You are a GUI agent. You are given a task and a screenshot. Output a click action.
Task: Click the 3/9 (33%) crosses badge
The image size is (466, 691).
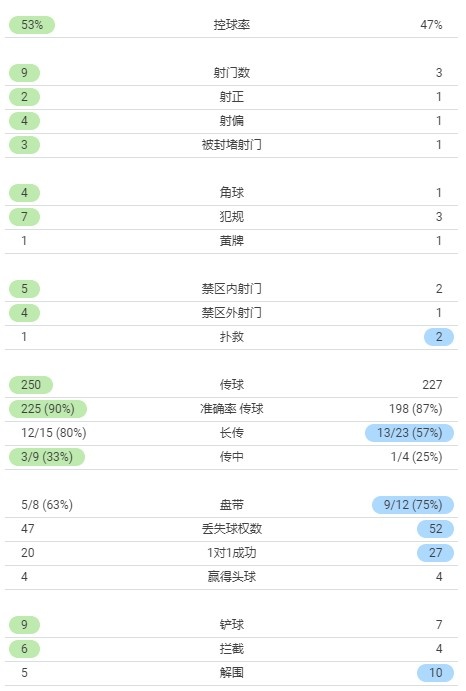click(47, 457)
